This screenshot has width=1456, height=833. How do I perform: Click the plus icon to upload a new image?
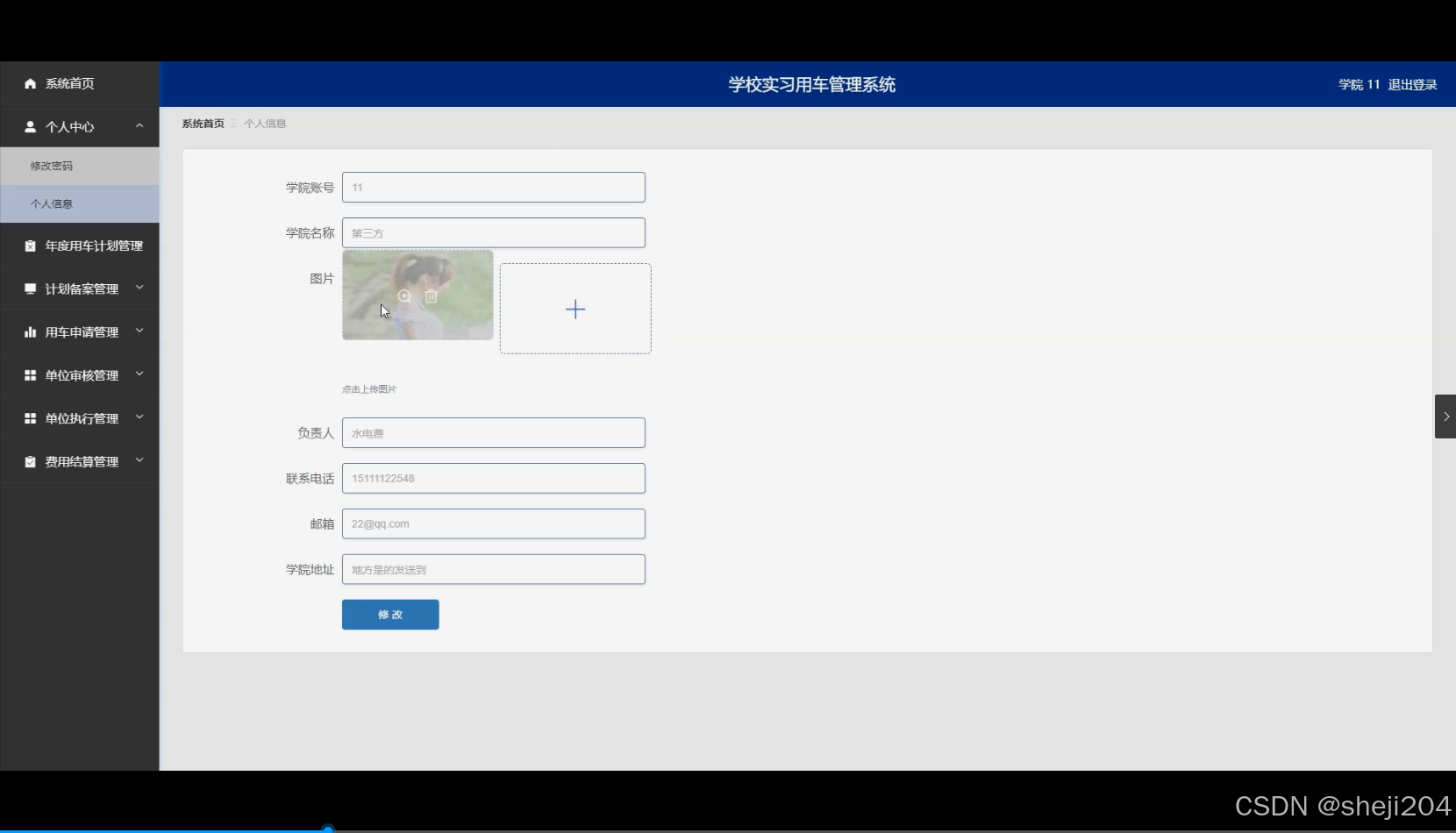(575, 309)
